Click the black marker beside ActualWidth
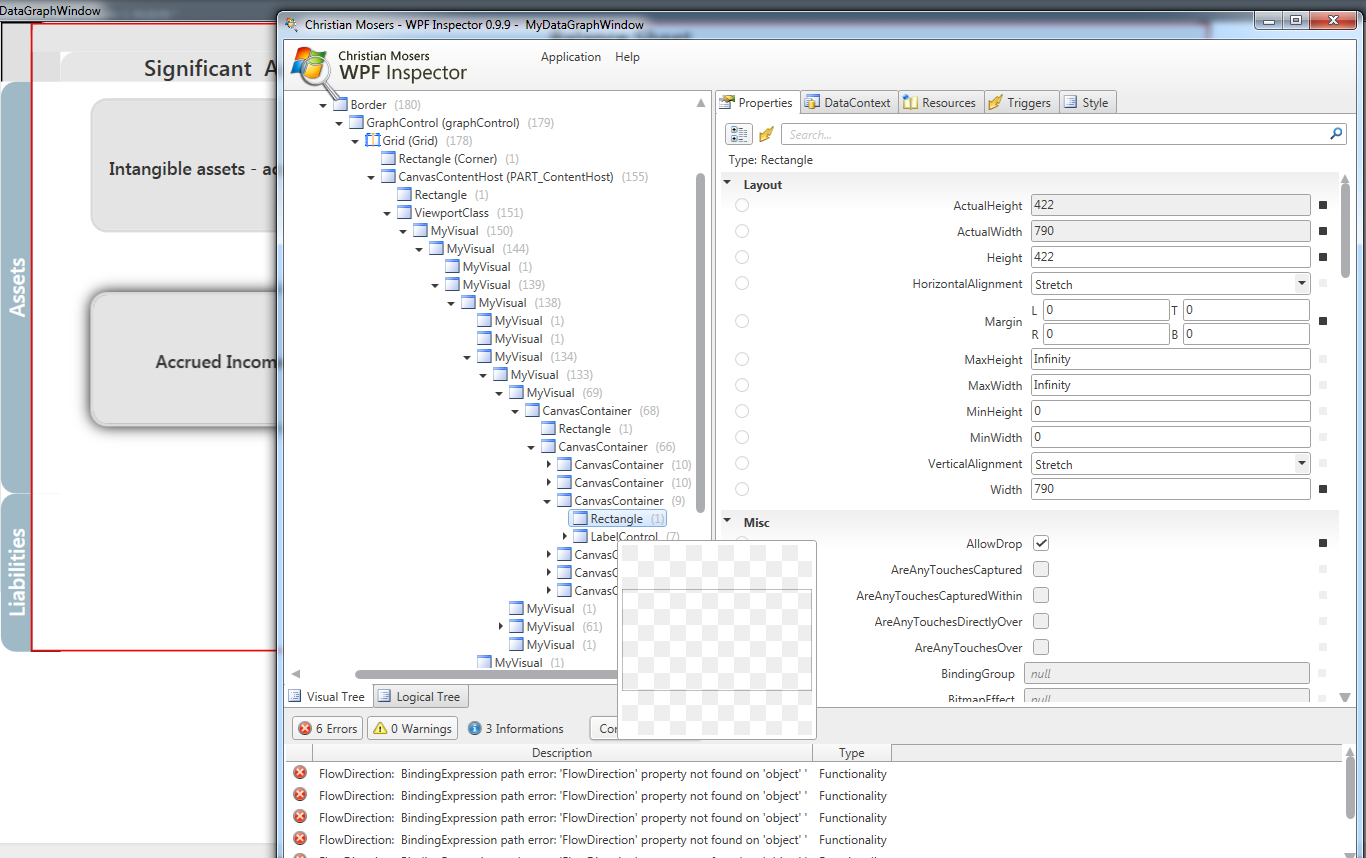 pyautogui.click(x=1323, y=231)
